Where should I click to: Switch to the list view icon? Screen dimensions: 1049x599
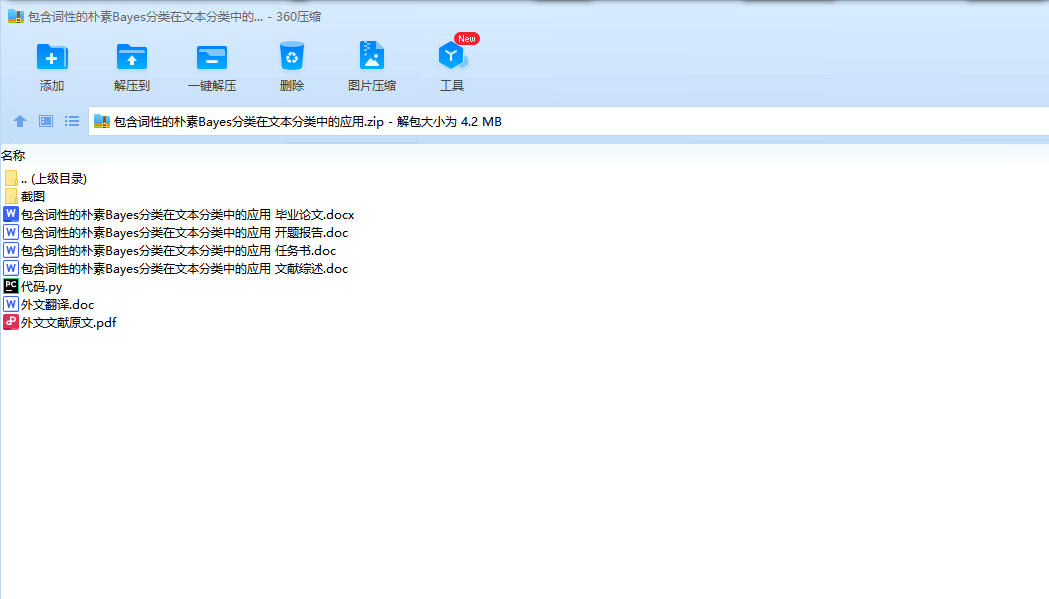72,121
